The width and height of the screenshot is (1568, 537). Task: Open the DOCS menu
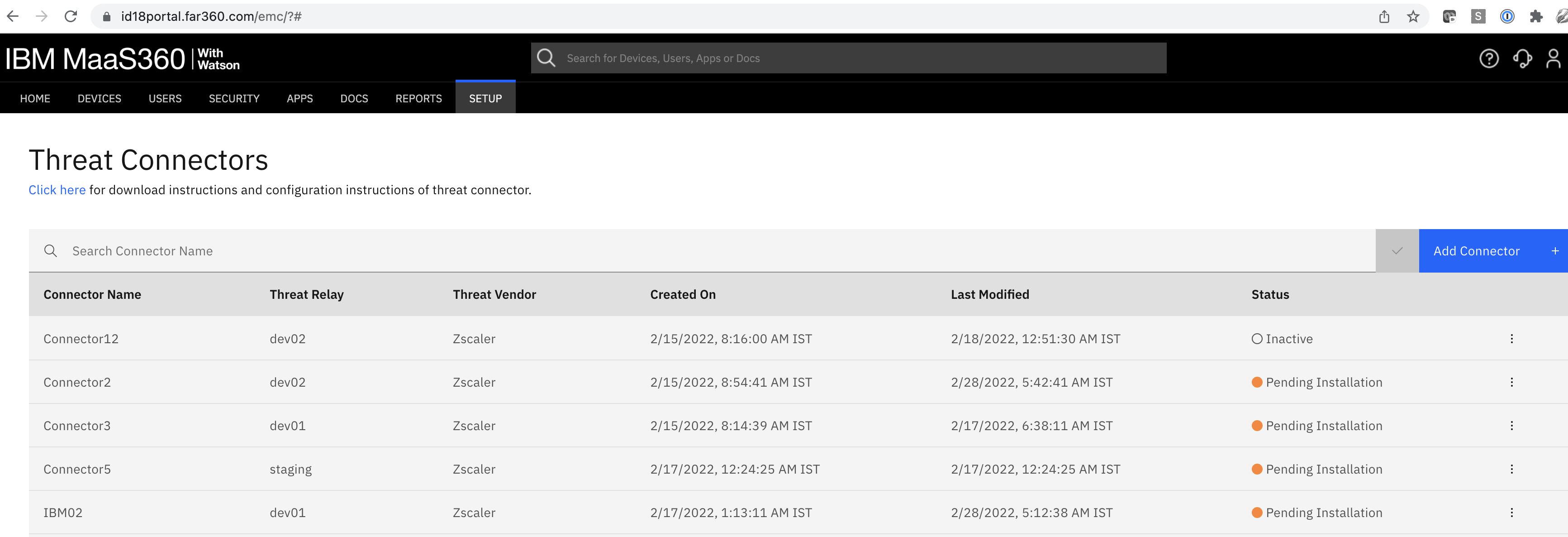coord(354,99)
